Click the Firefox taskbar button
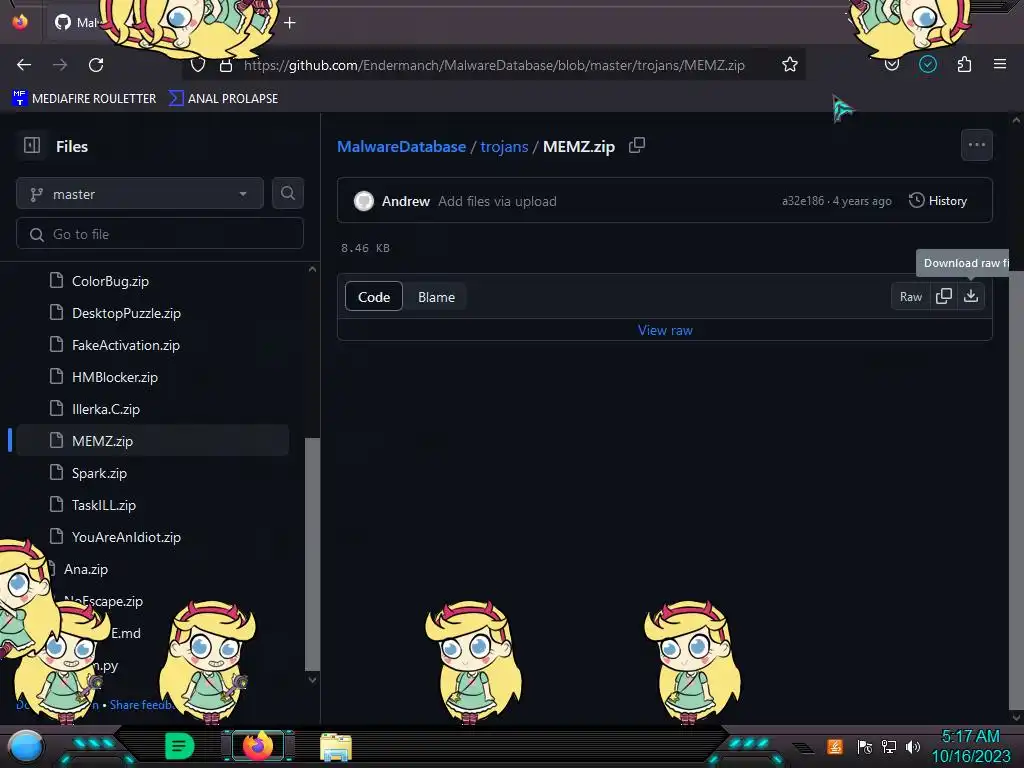 click(257, 746)
